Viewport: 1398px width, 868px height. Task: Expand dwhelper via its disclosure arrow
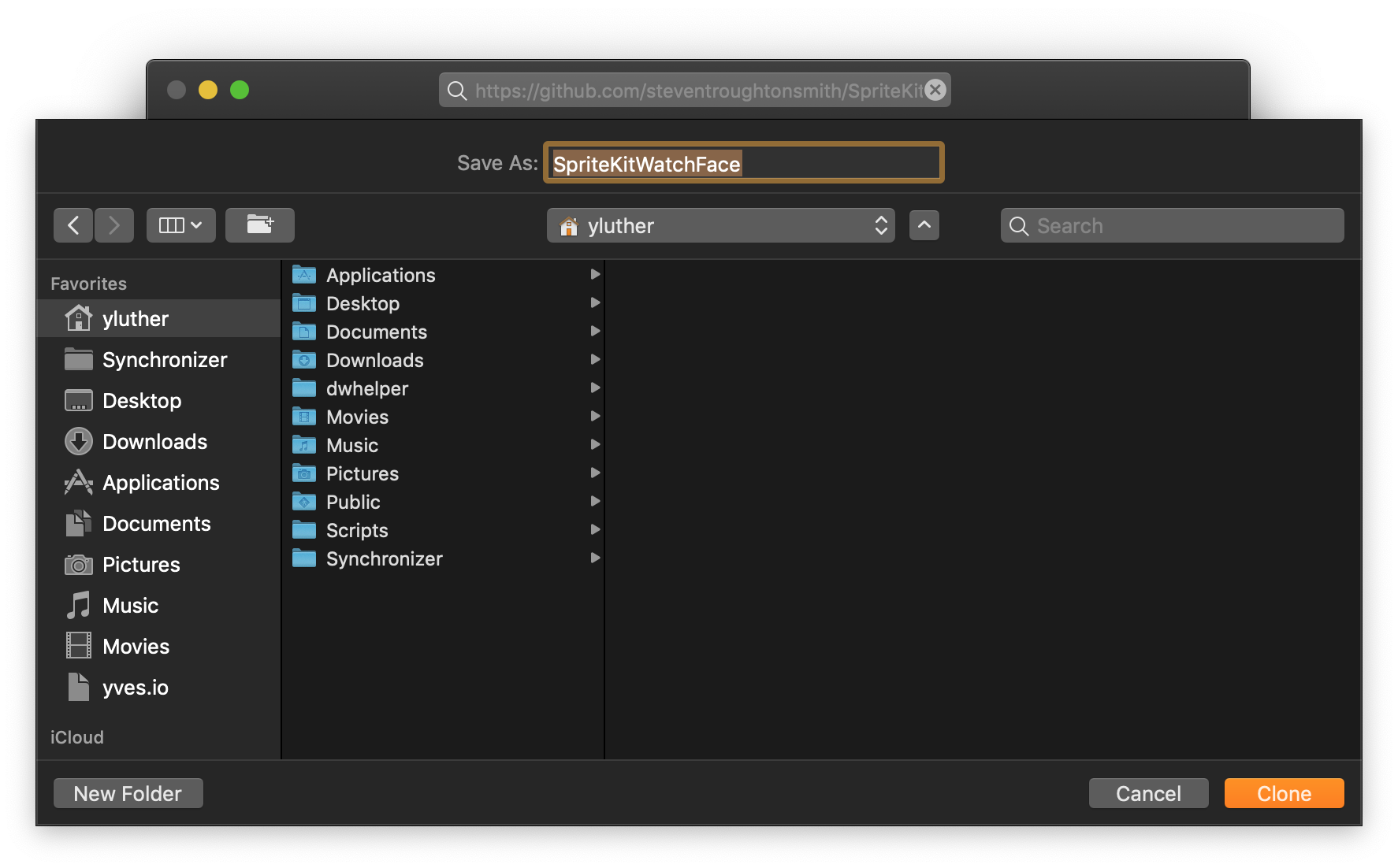click(x=595, y=388)
